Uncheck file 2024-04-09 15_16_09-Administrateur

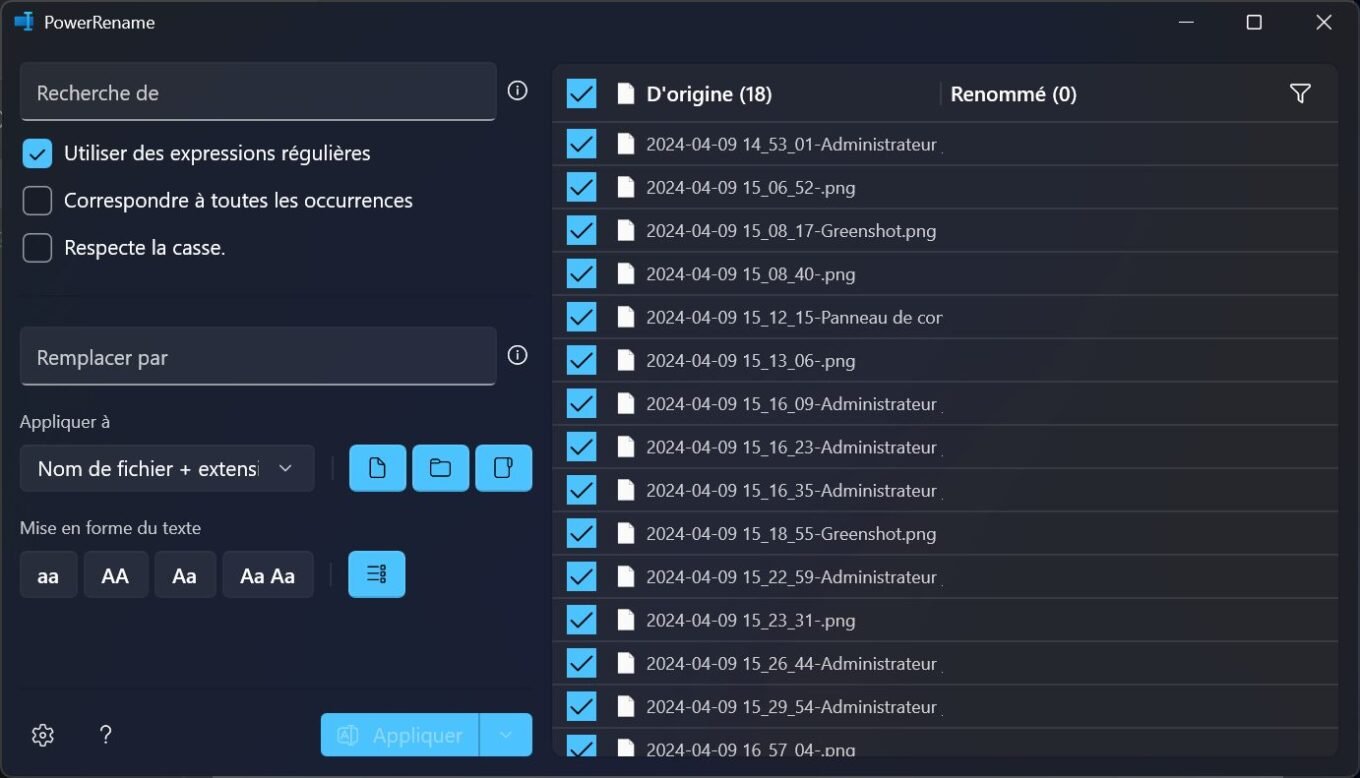(x=581, y=404)
